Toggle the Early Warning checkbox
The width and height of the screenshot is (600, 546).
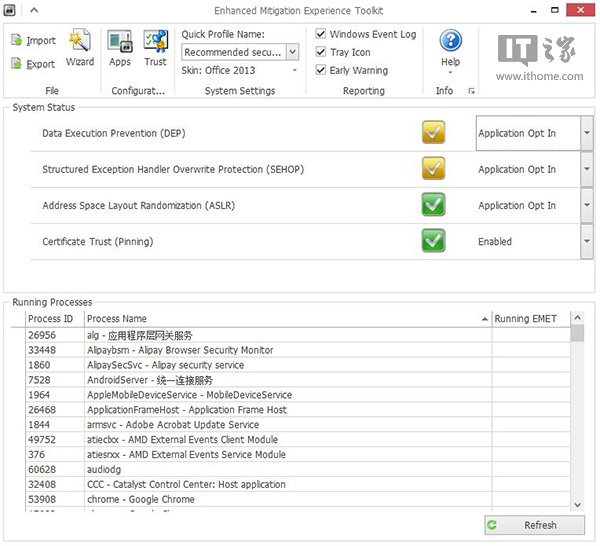pyautogui.click(x=321, y=70)
